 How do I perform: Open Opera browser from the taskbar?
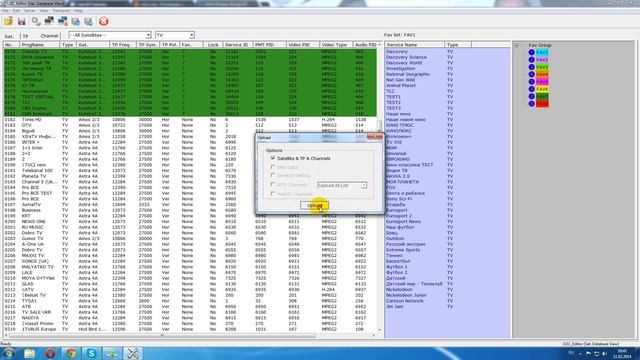coord(50,353)
